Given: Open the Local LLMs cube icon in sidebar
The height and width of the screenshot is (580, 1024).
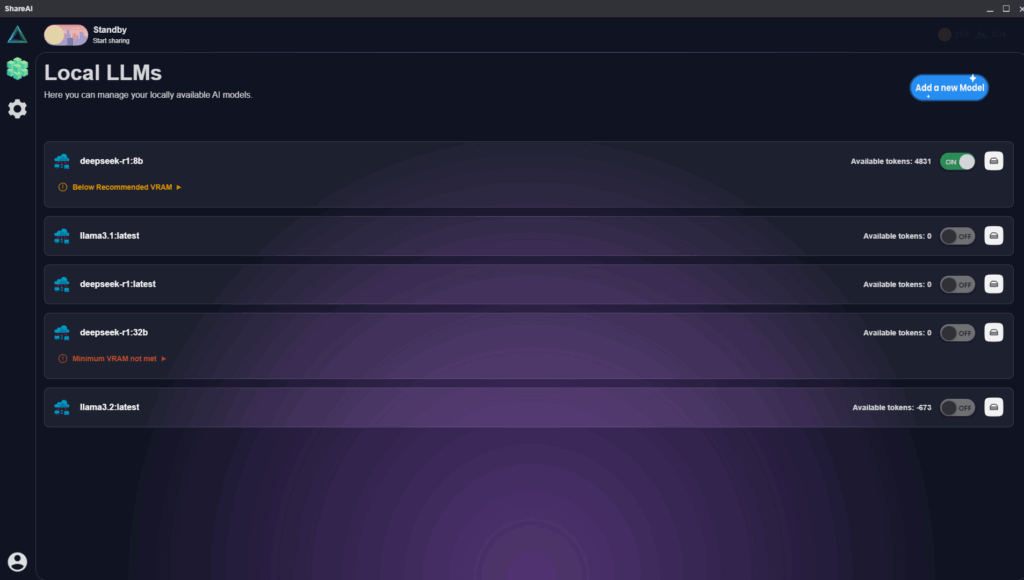Looking at the screenshot, I should [x=18, y=69].
